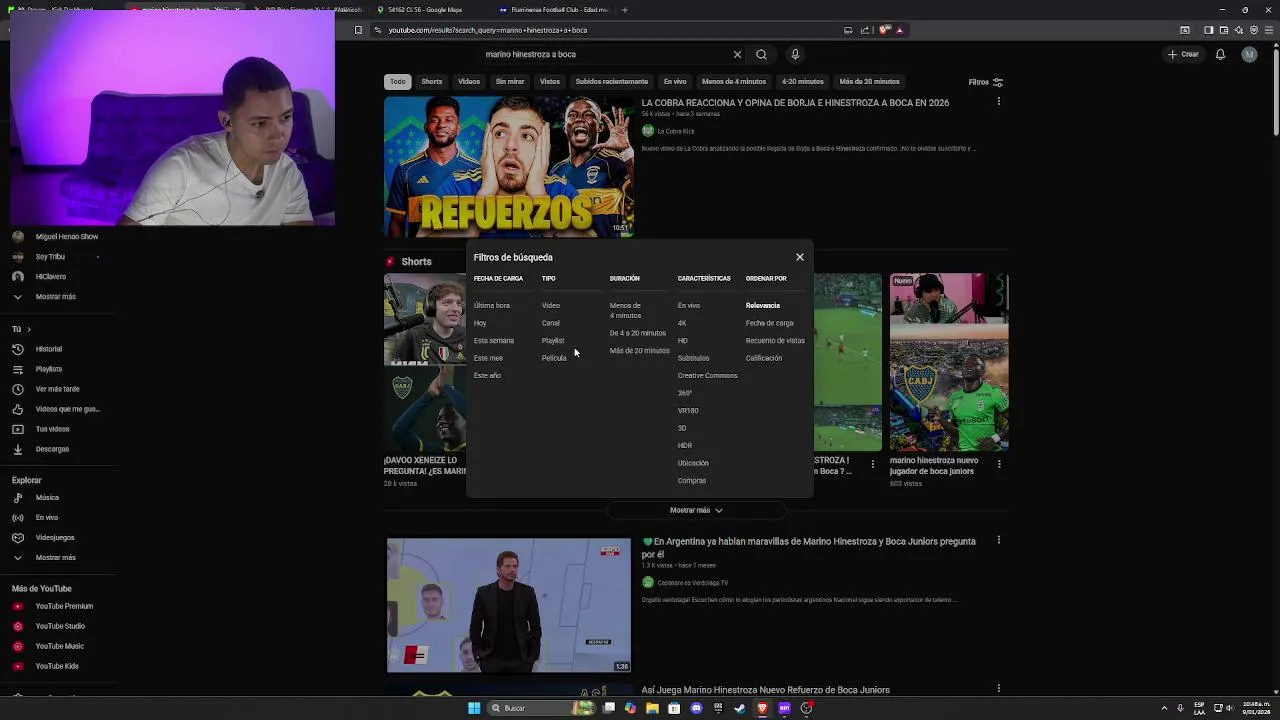Click the Windows Start button
The width and height of the screenshot is (1280, 720).
[x=474, y=708]
